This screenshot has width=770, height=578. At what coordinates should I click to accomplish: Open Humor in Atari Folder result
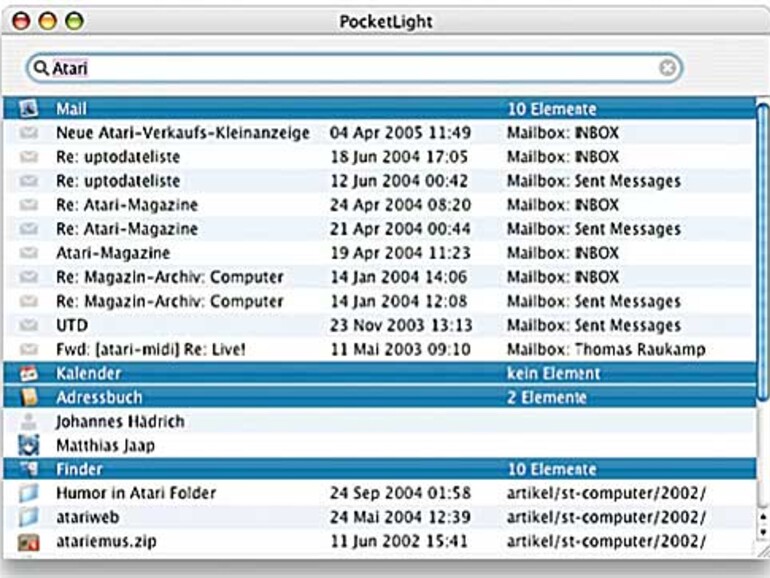click(x=136, y=493)
